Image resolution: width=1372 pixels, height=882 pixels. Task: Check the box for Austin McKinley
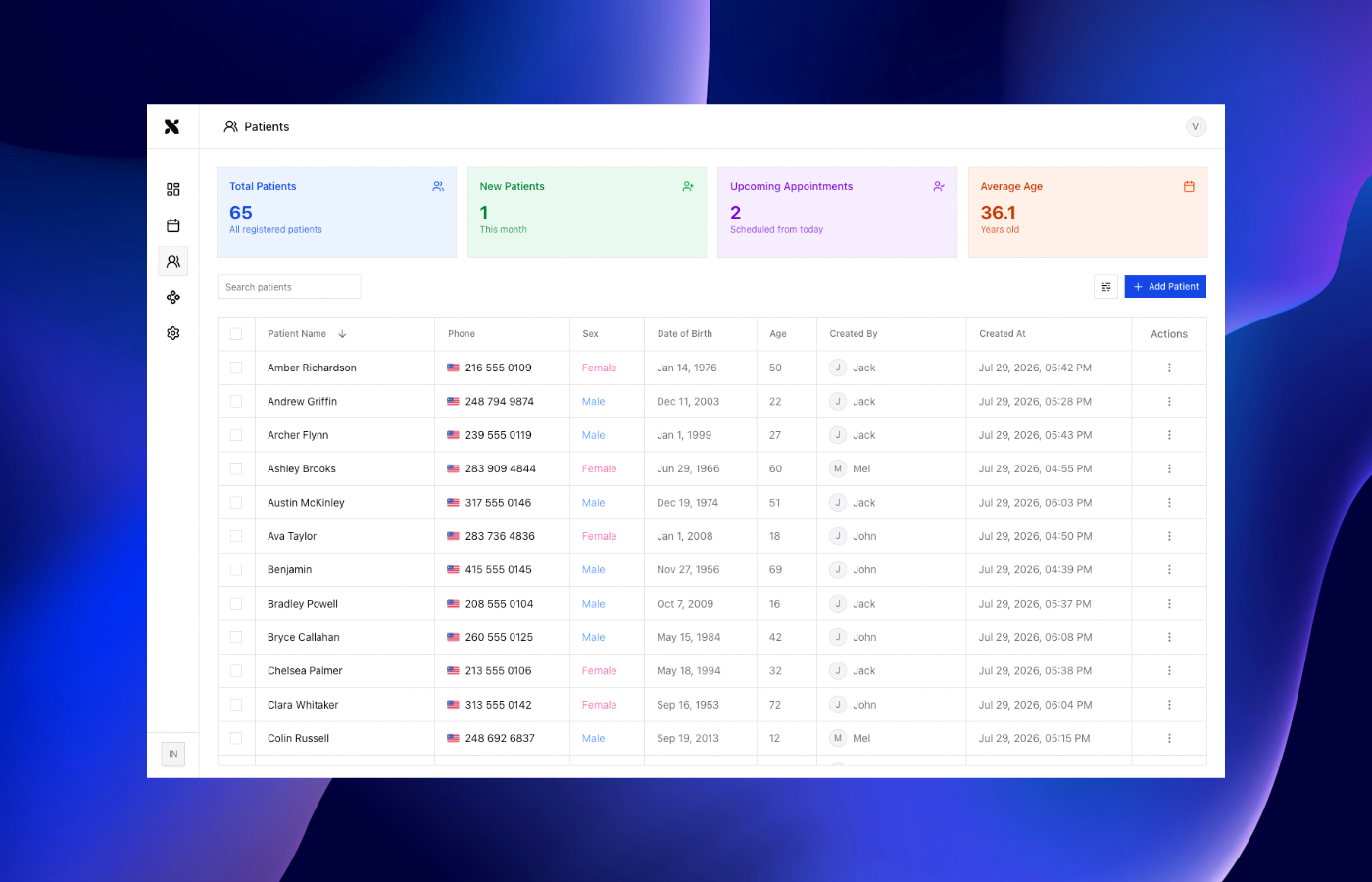(x=236, y=503)
